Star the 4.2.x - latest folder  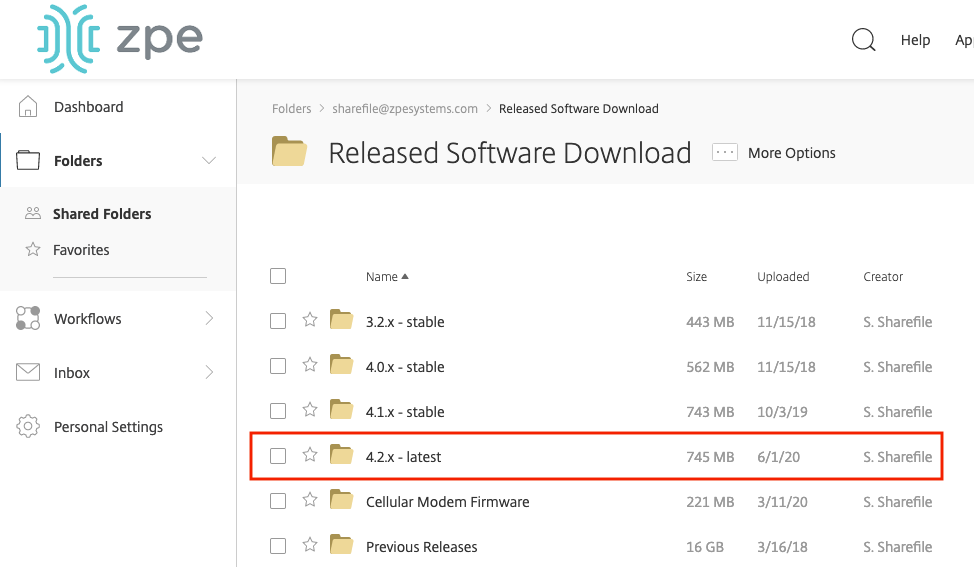(x=310, y=455)
